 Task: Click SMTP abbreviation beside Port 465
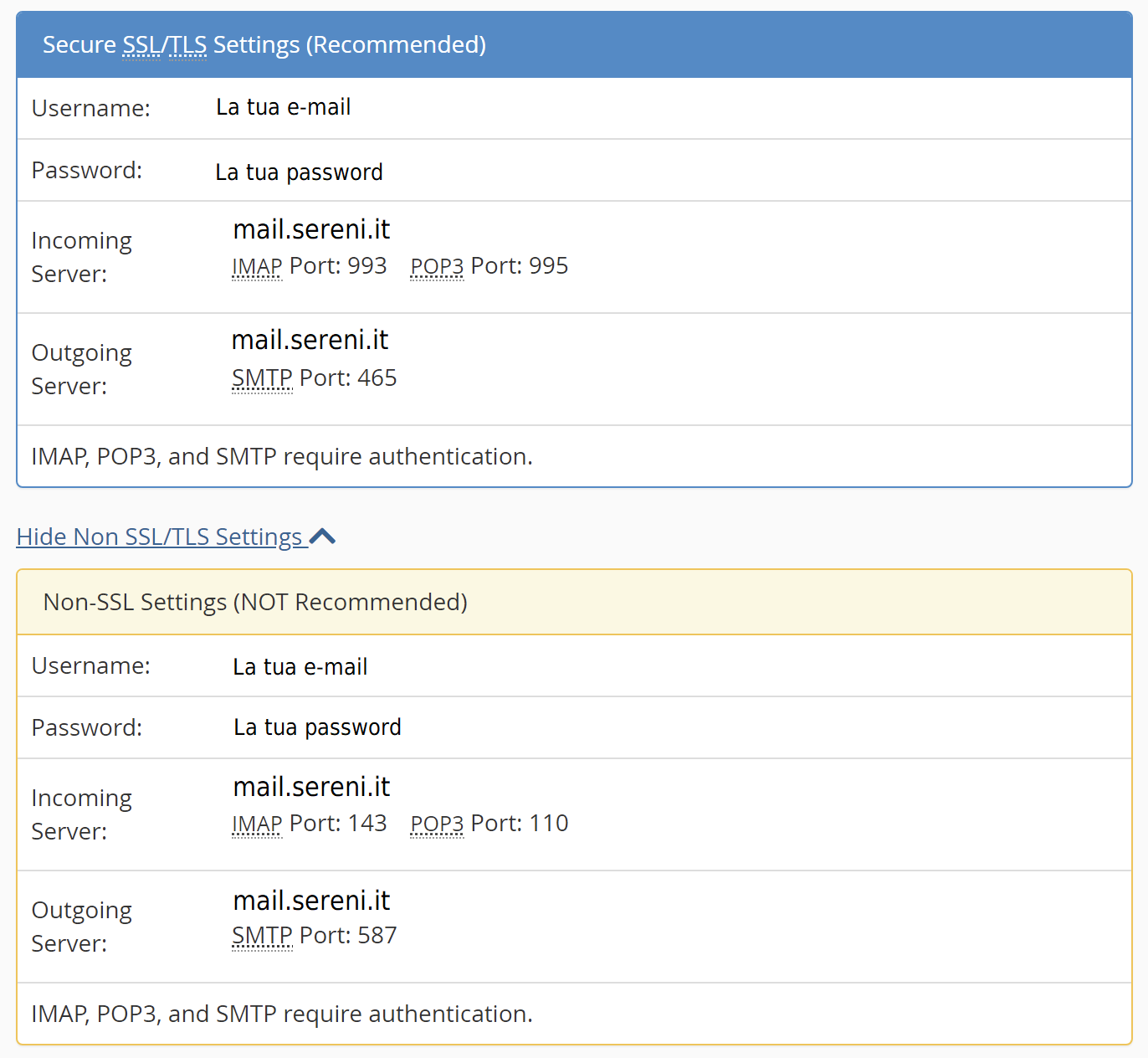[262, 378]
